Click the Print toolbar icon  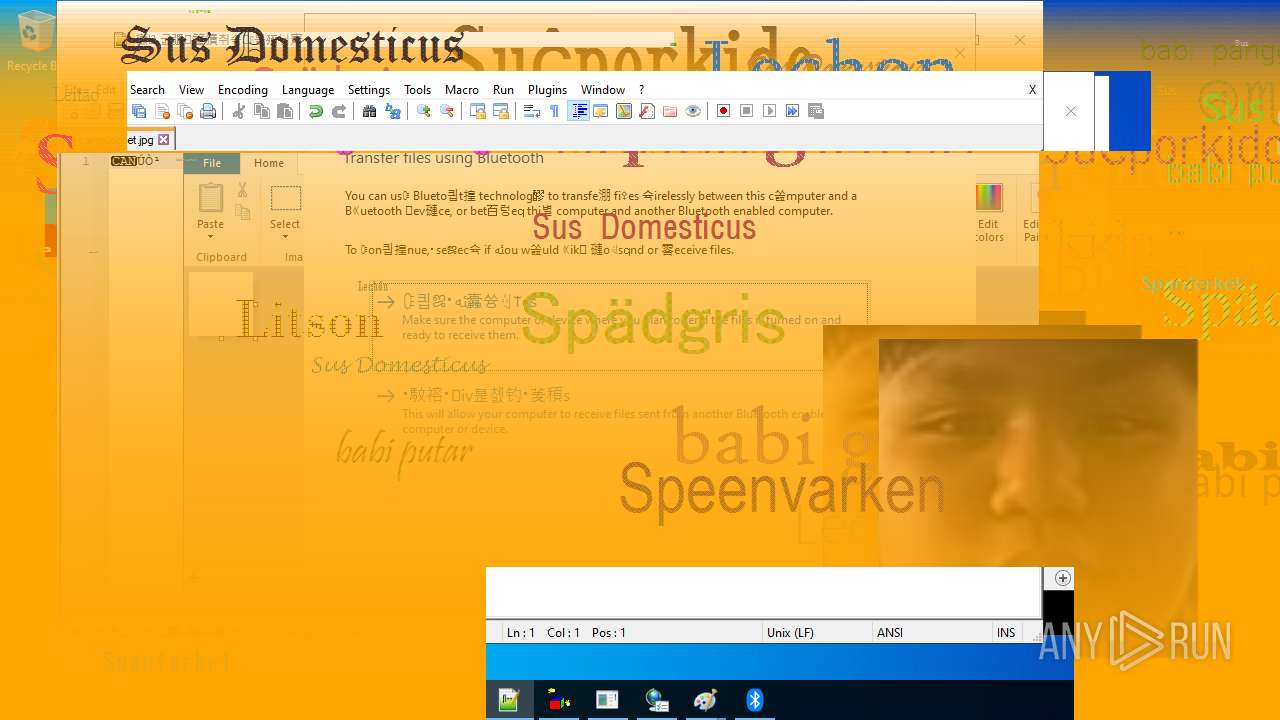pyautogui.click(x=208, y=111)
